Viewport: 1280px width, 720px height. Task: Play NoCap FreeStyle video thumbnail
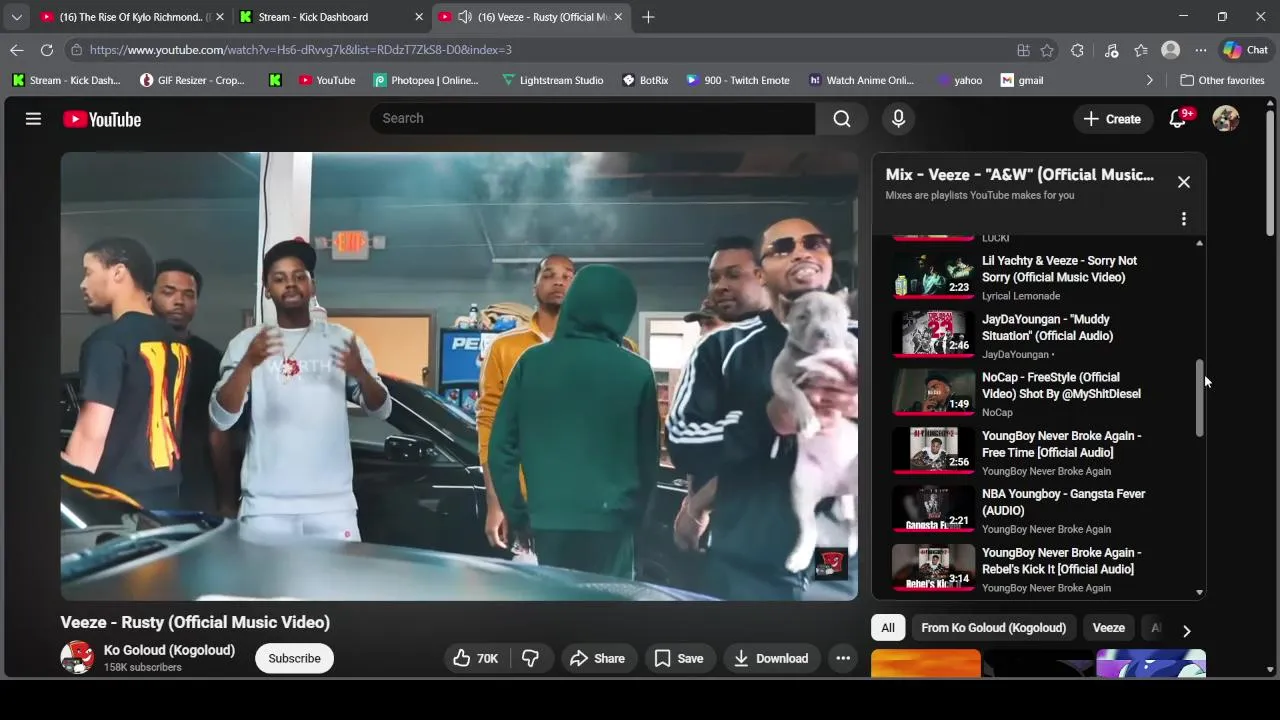click(933, 393)
